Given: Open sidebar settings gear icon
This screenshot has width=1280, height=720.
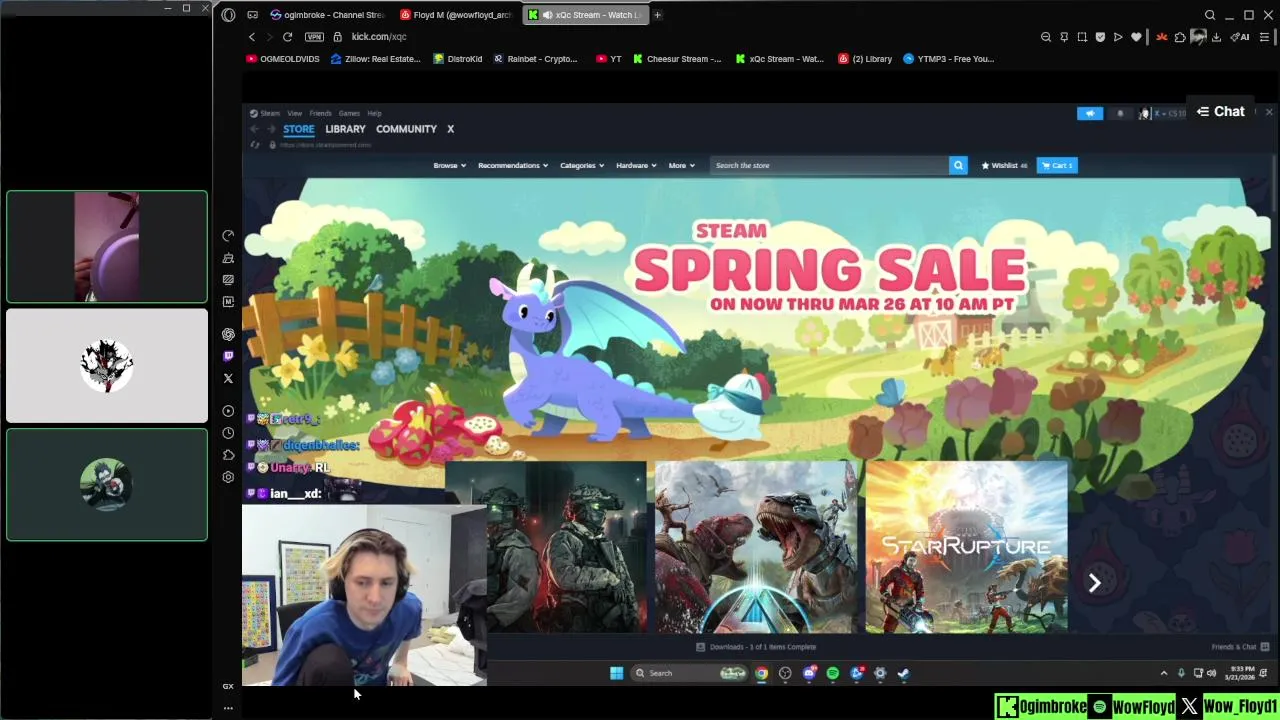Looking at the screenshot, I should (228, 477).
